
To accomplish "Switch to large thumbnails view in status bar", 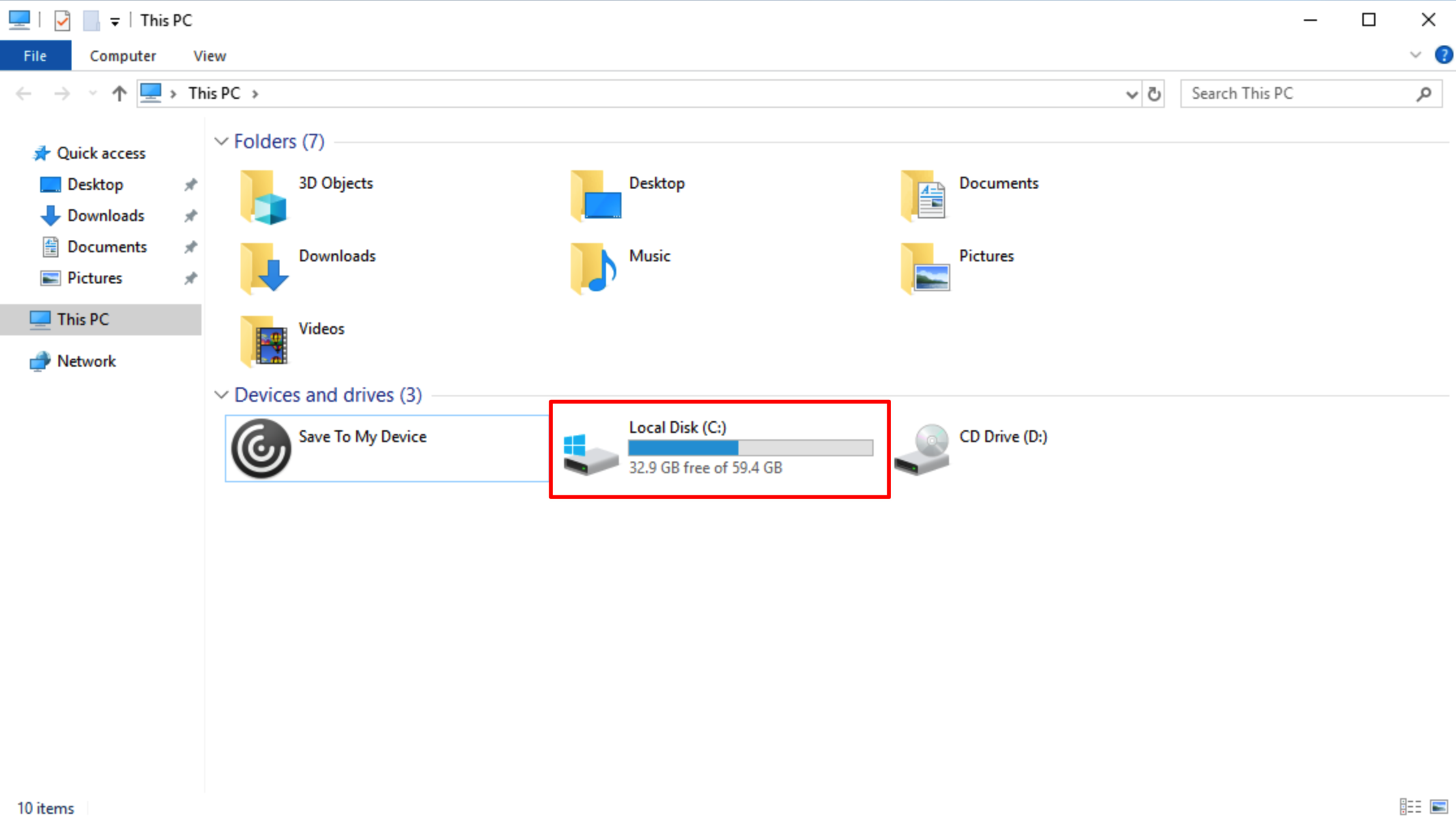I will coord(1438,807).
